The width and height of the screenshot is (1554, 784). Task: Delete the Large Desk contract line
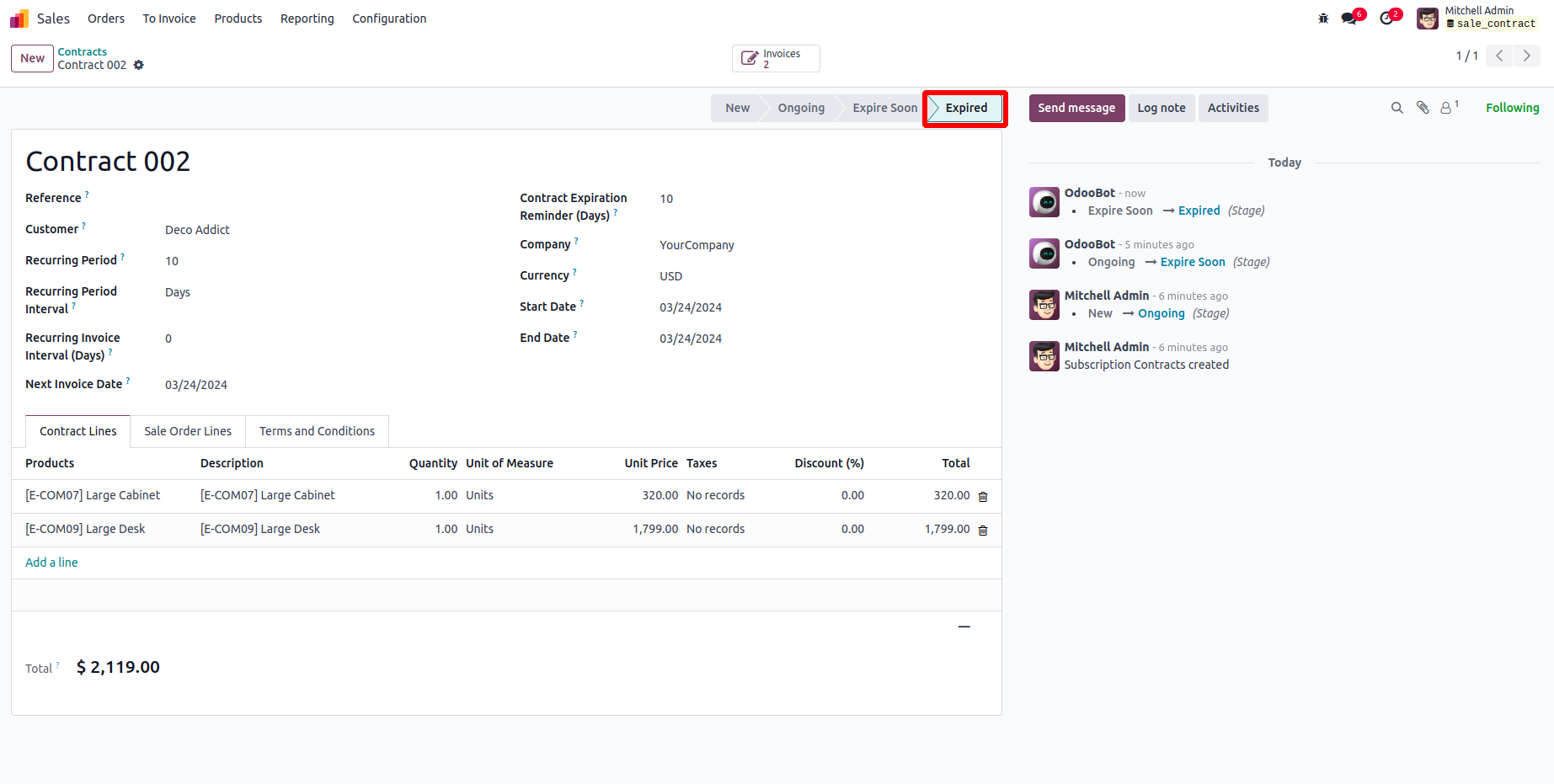coord(983,531)
